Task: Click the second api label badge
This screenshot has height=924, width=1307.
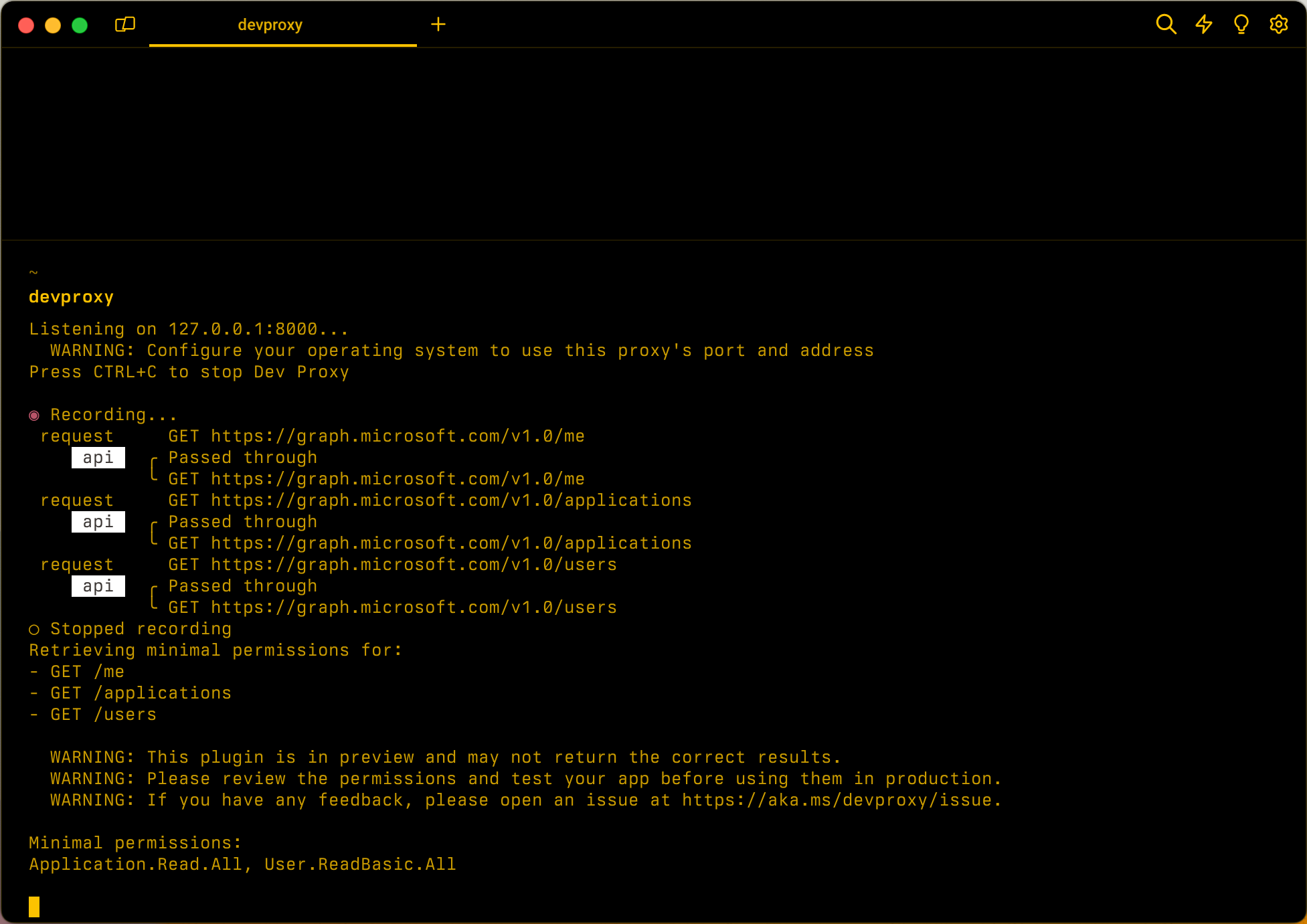Action: pos(98,522)
